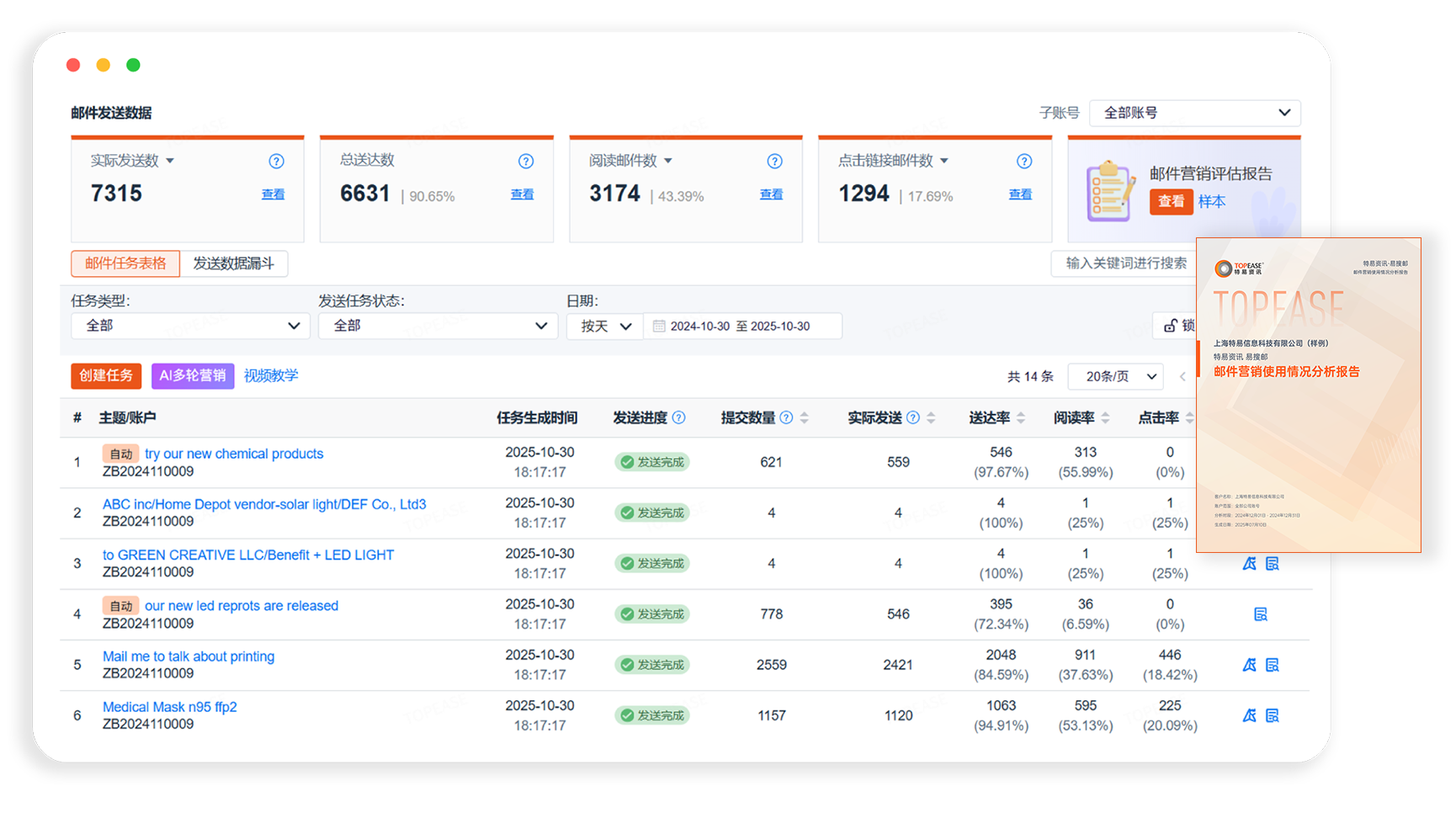Sort table by 提交数量 column arrows
This screenshot has width=1456, height=813.
[805, 418]
